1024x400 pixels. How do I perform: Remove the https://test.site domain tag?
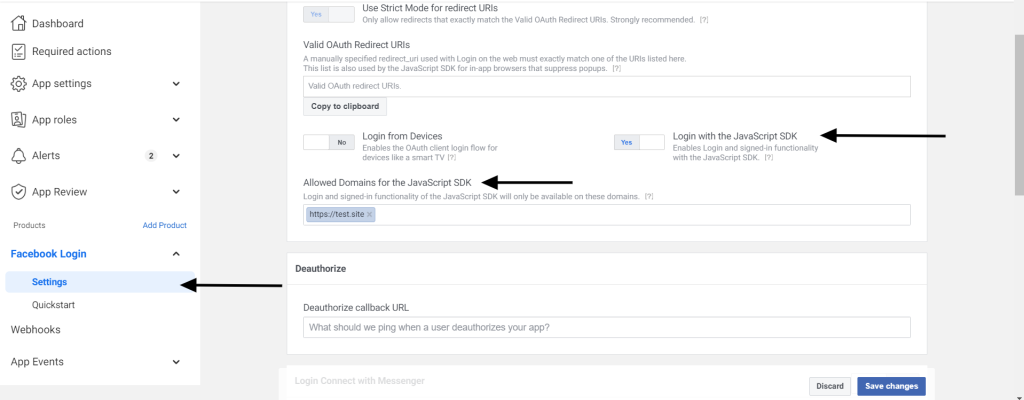[369, 214]
